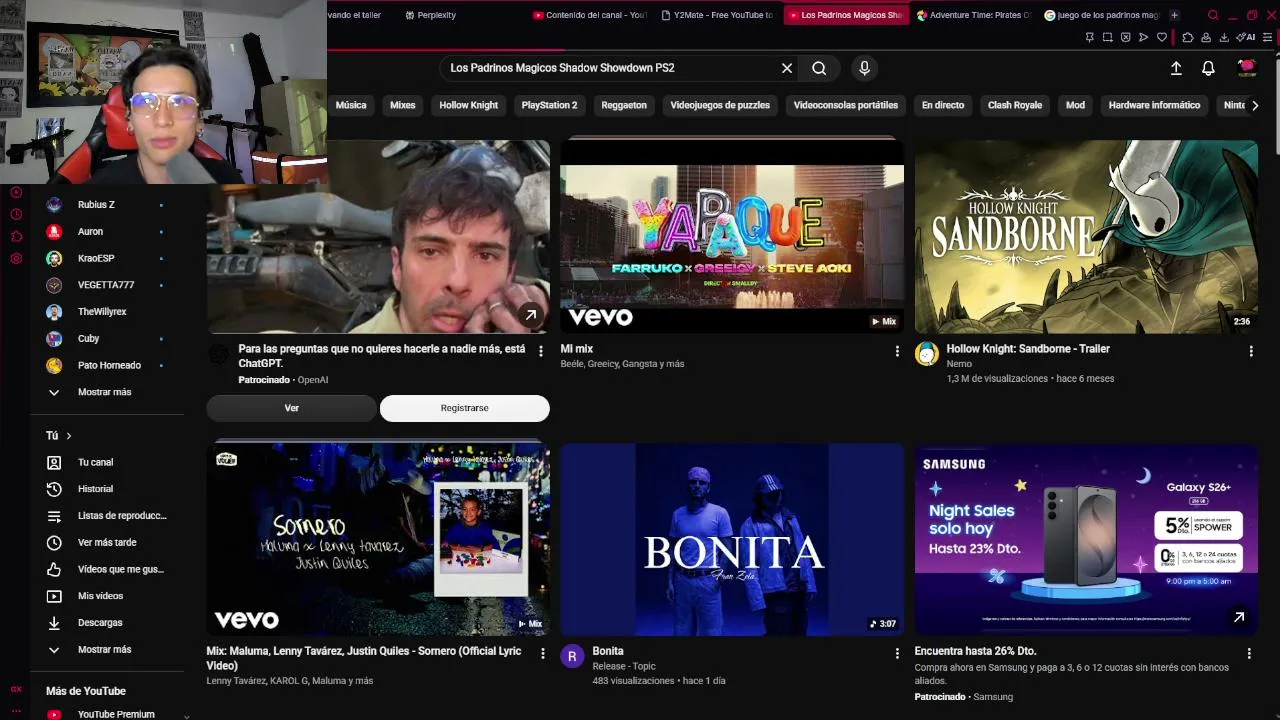Open TheWillyrex channel subscription
The height and width of the screenshot is (720, 1280).
pyautogui.click(x=106, y=312)
